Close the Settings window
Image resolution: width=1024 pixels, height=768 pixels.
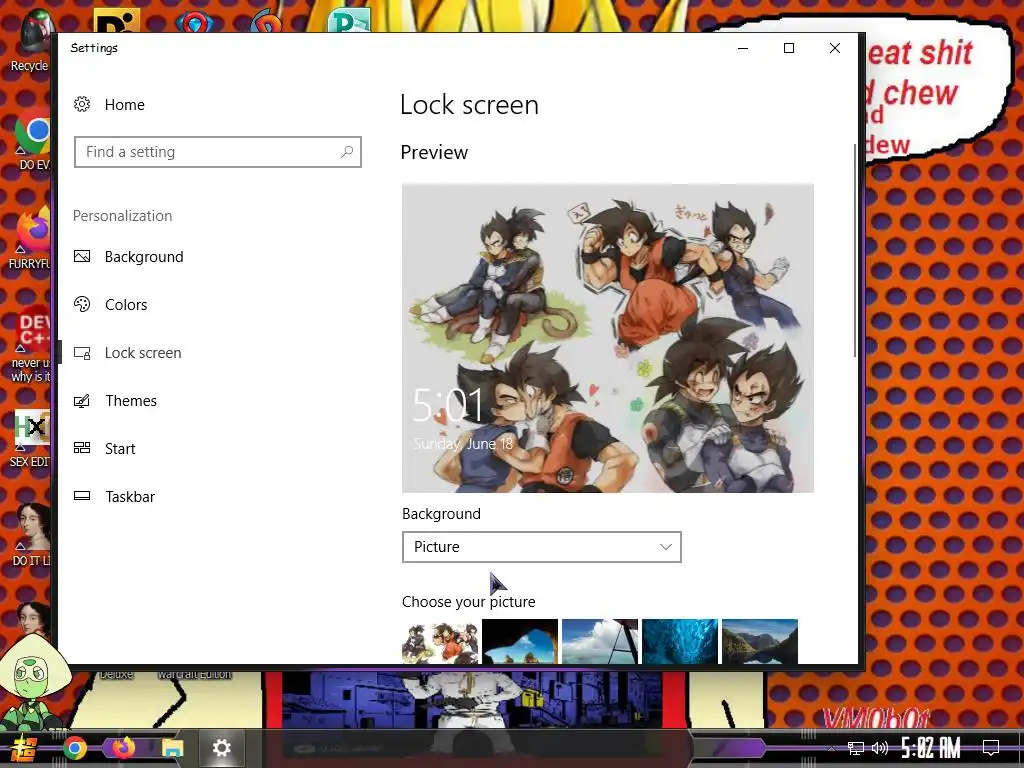coord(835,48)
